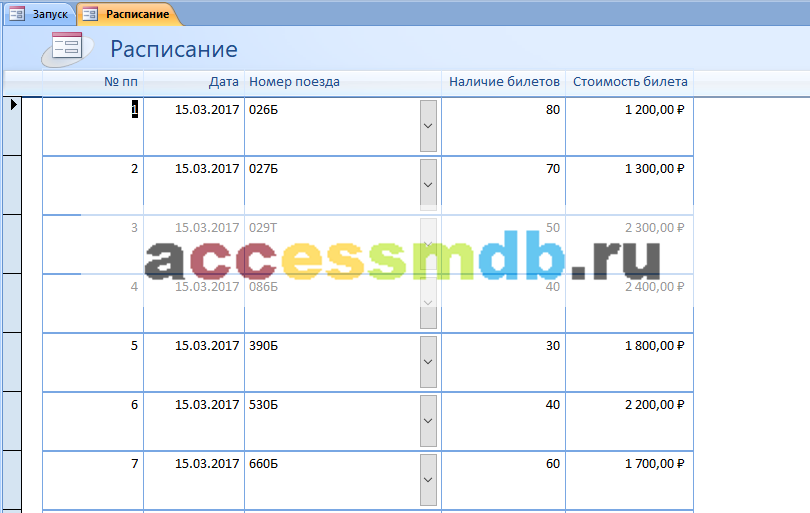The width and height of the screenshot is (810, 513).
Task: Click the № пп field with value 2
Action: click(x=93, y=185)
